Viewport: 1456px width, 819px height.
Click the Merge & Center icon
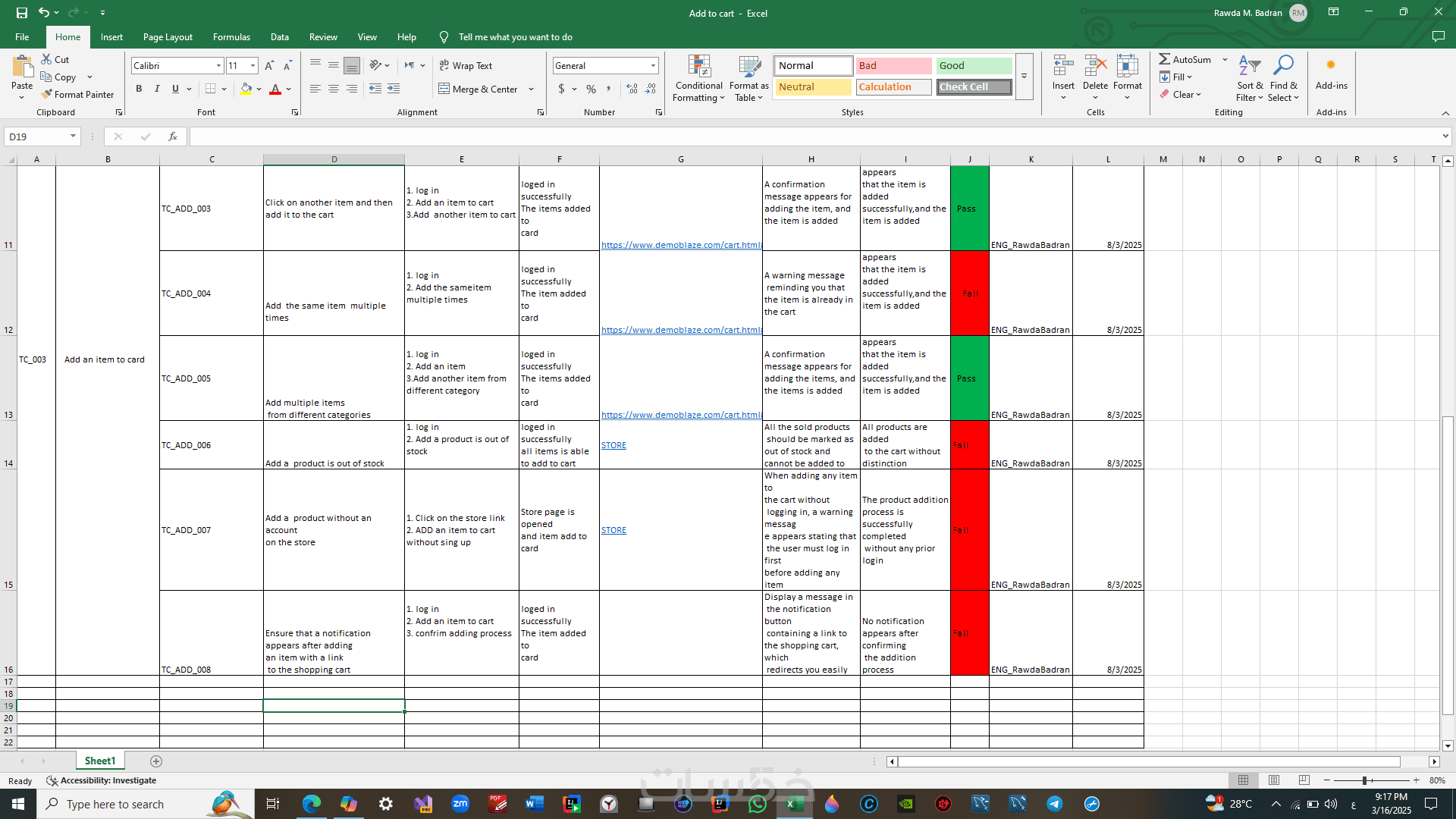click(444, 89)
